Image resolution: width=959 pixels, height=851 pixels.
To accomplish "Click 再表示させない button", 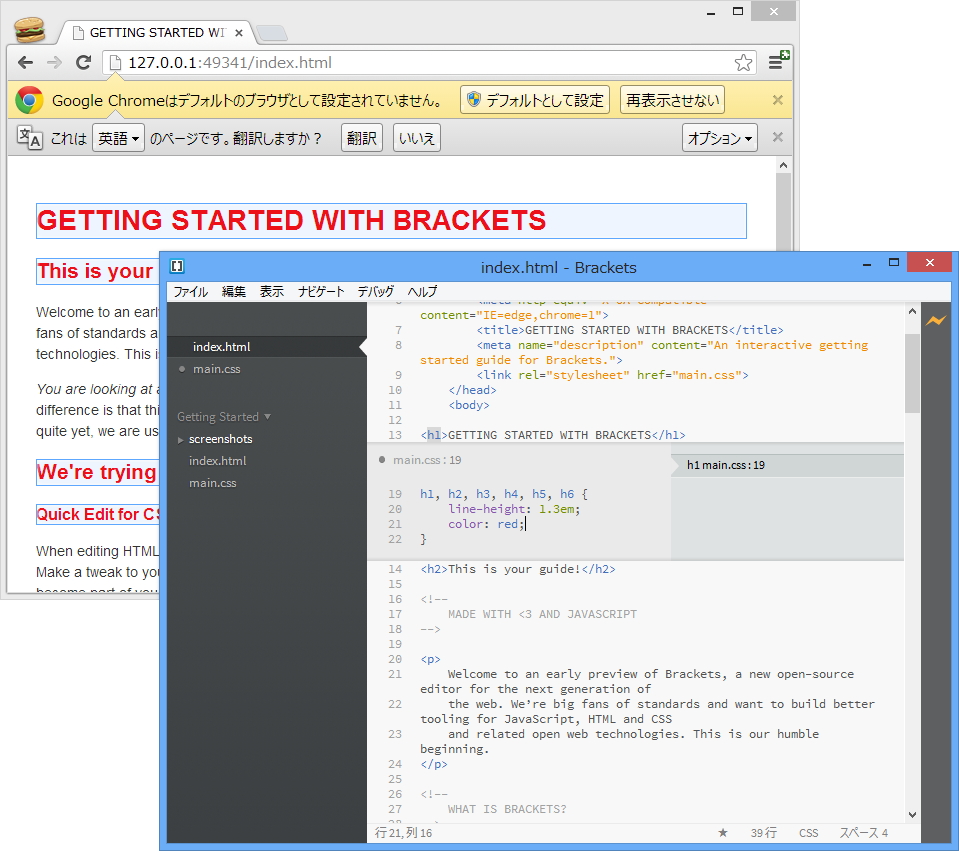I will pos(672,100).
